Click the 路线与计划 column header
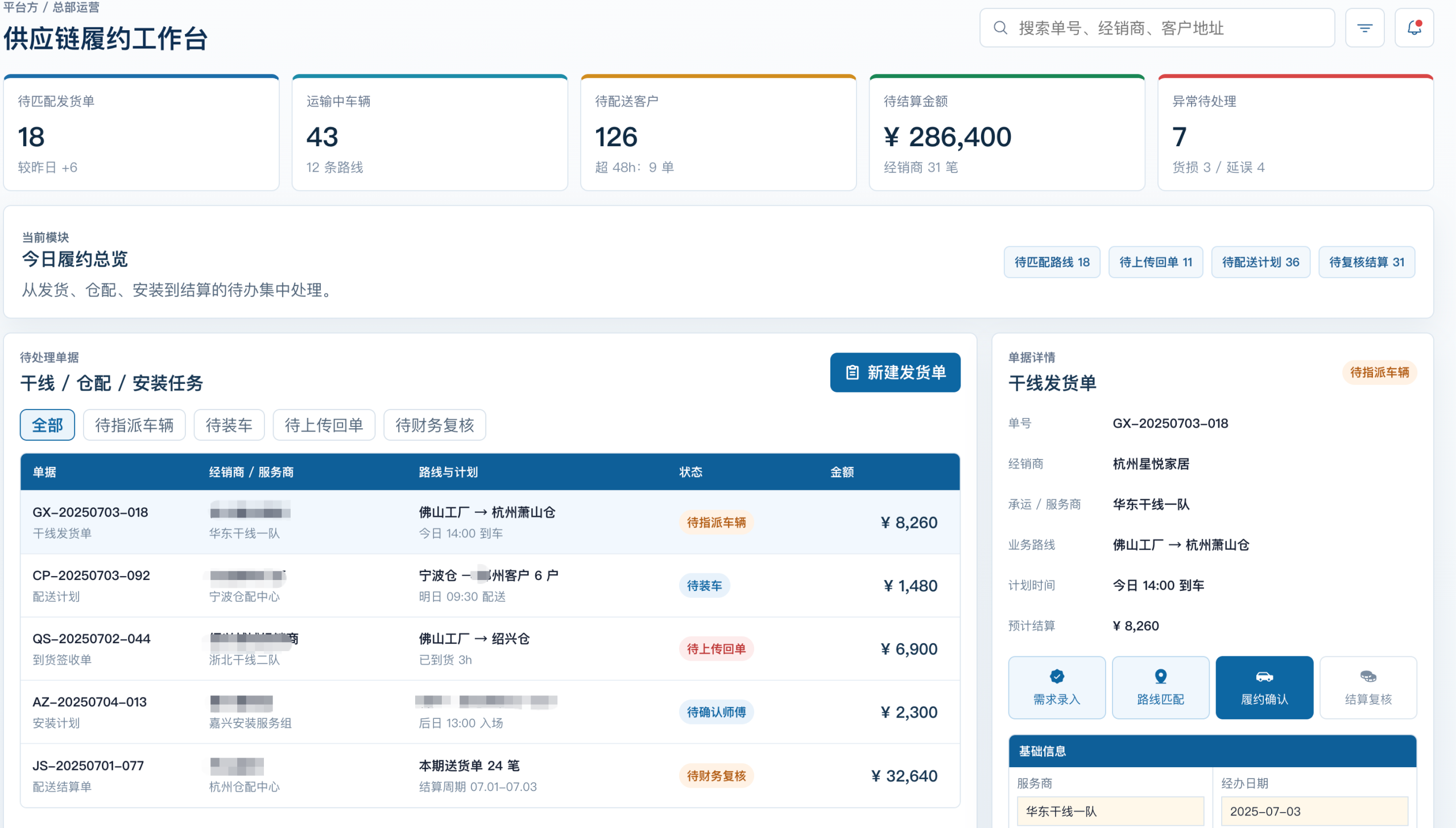1456x828 pixels. click(x=448, y=472)
